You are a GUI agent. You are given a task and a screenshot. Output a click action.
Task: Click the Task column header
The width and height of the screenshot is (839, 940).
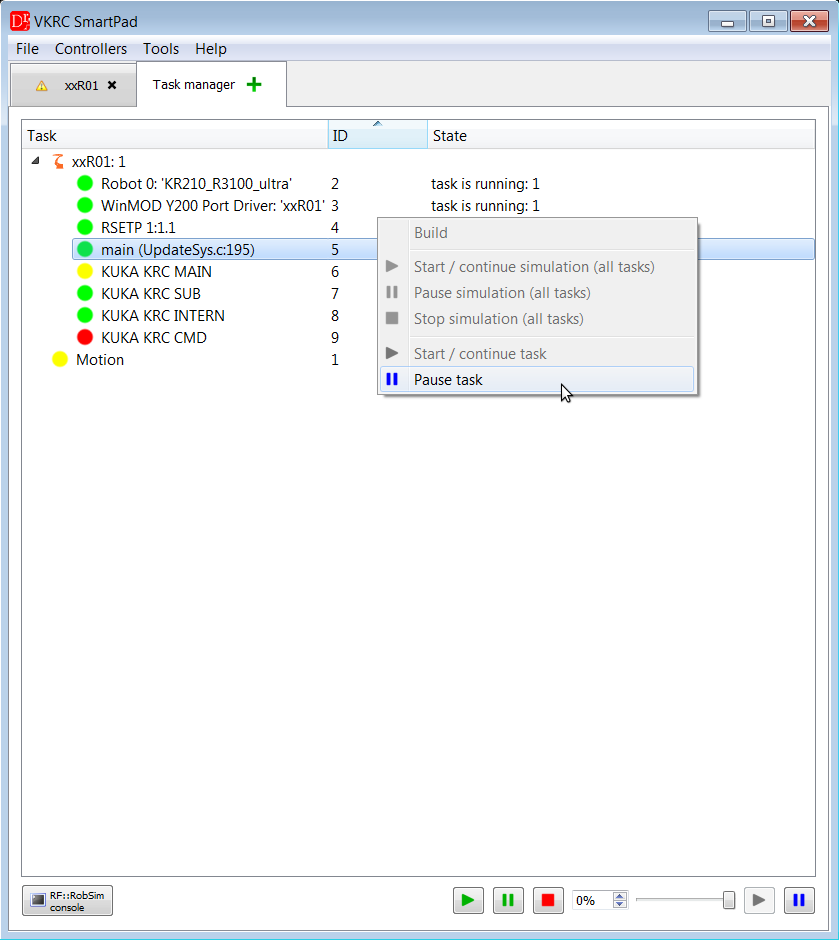tap(175, 135)
